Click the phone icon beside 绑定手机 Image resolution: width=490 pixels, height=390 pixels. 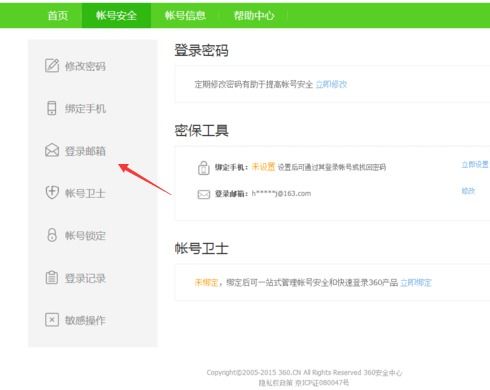(52, 108)
